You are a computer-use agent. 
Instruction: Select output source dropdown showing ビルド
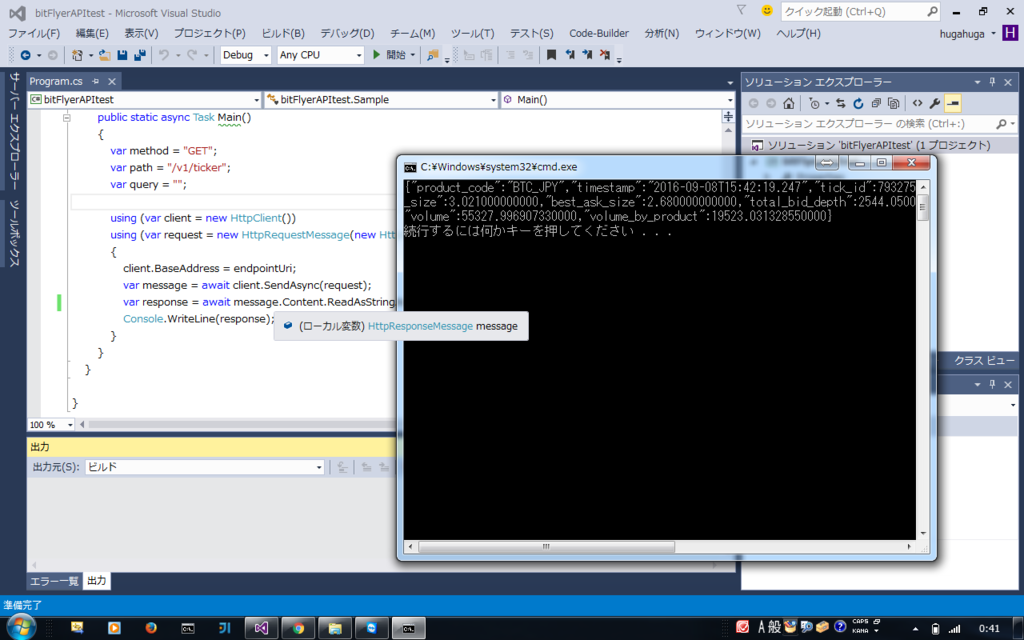coord(204,468)
